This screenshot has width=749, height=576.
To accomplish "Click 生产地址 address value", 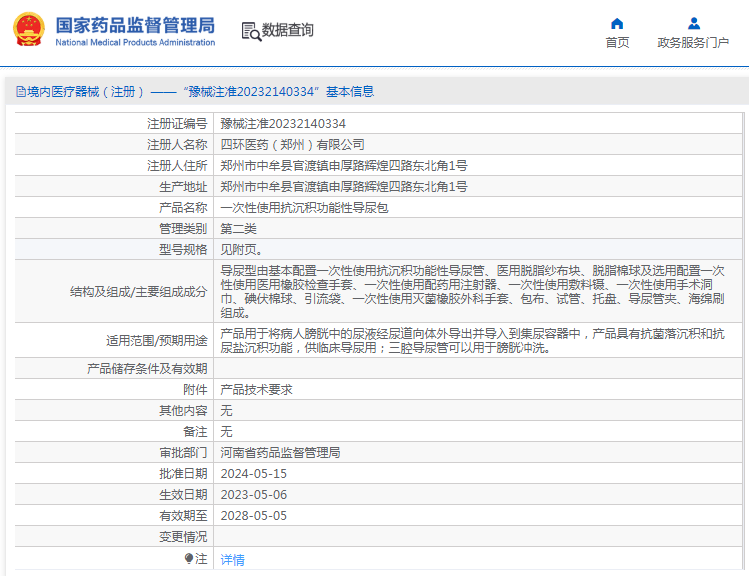I will [344, 187].
